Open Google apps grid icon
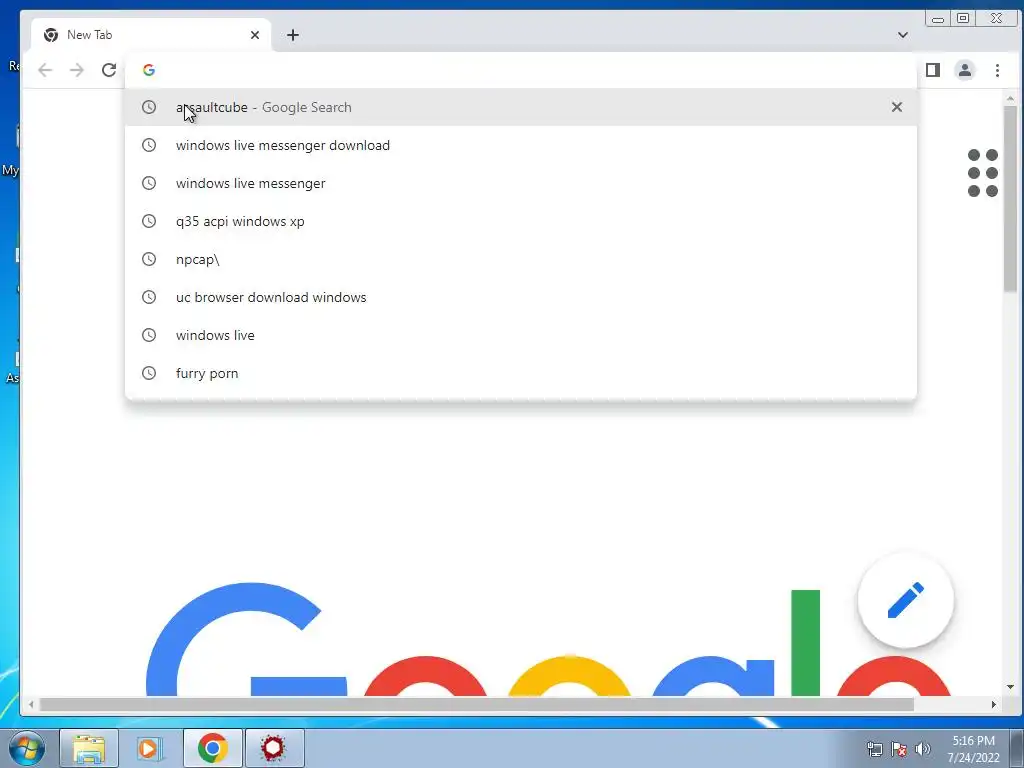This screenshot has width=1024, height=768. tap(982, 173)
